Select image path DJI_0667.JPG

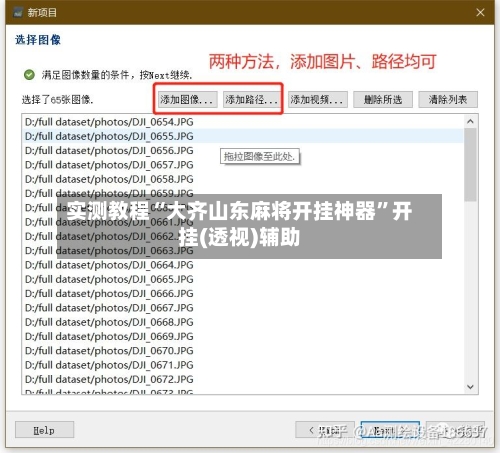click(243, 308)
